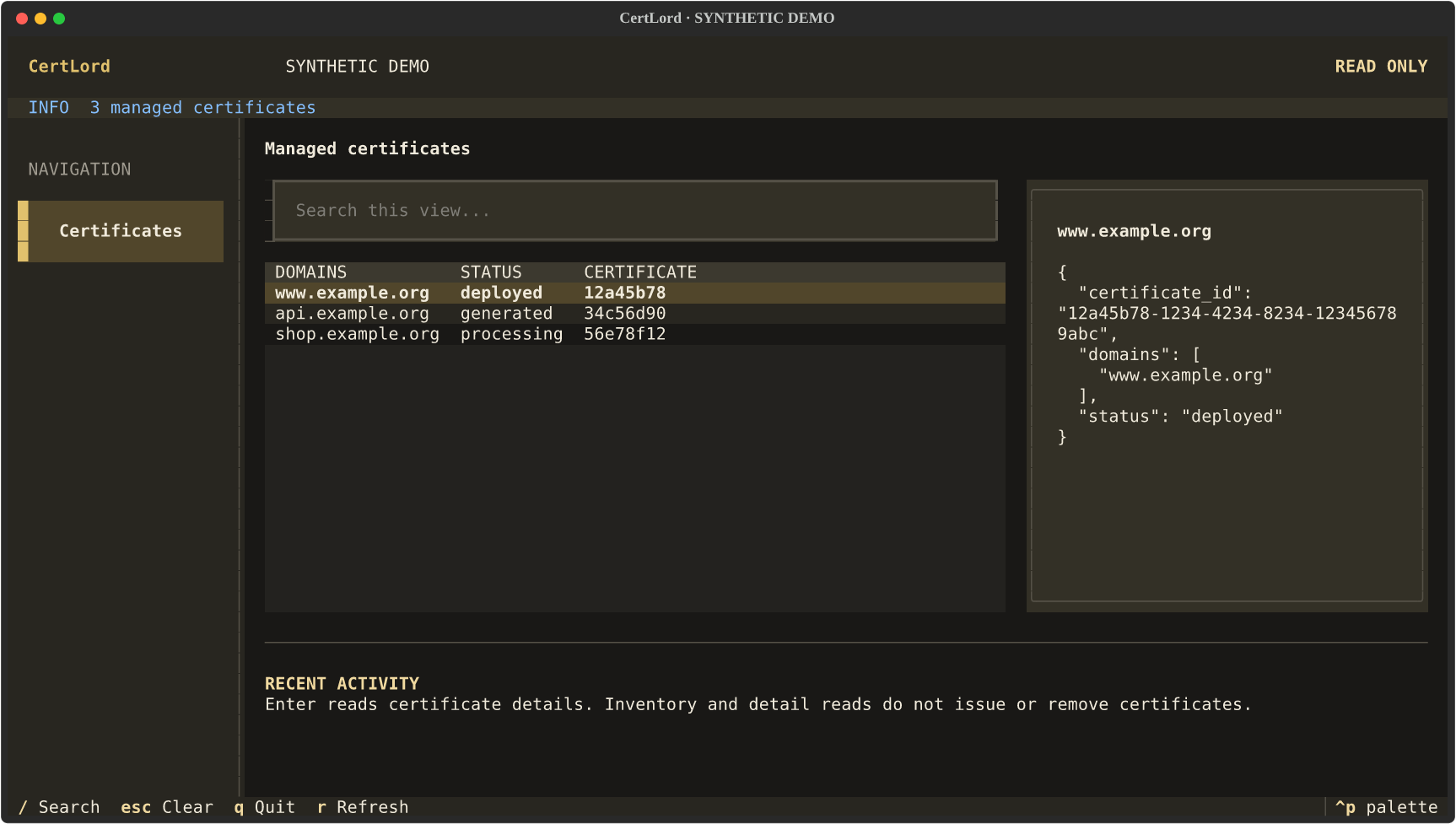Click the READ ONLY indicator

tap(1381, 67)
